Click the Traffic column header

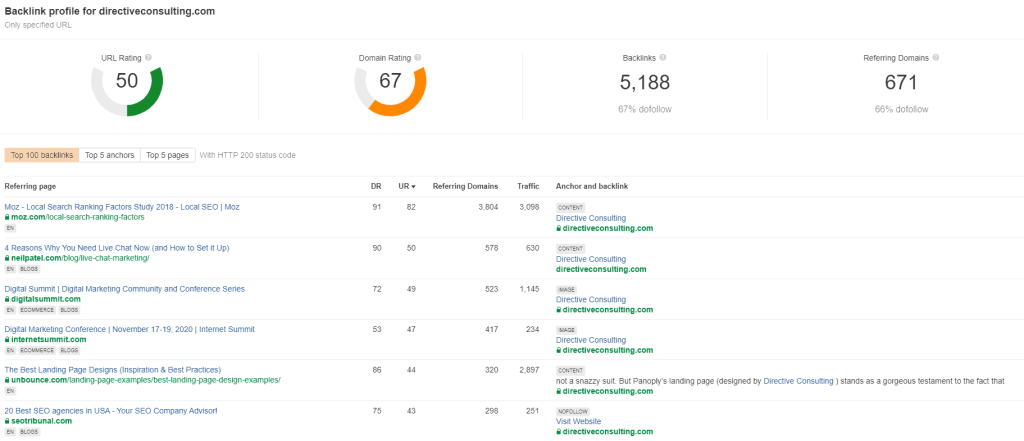point(528,186)
